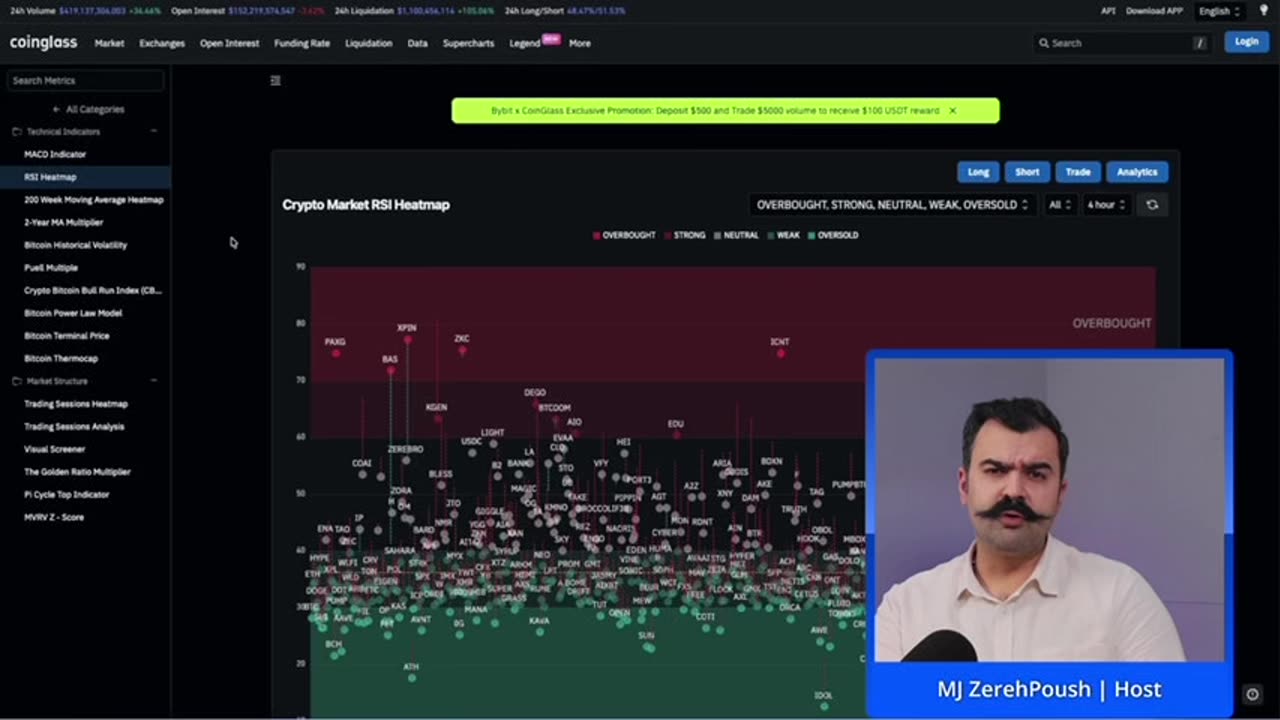Open the All coins dropdown

(1059, 205)
